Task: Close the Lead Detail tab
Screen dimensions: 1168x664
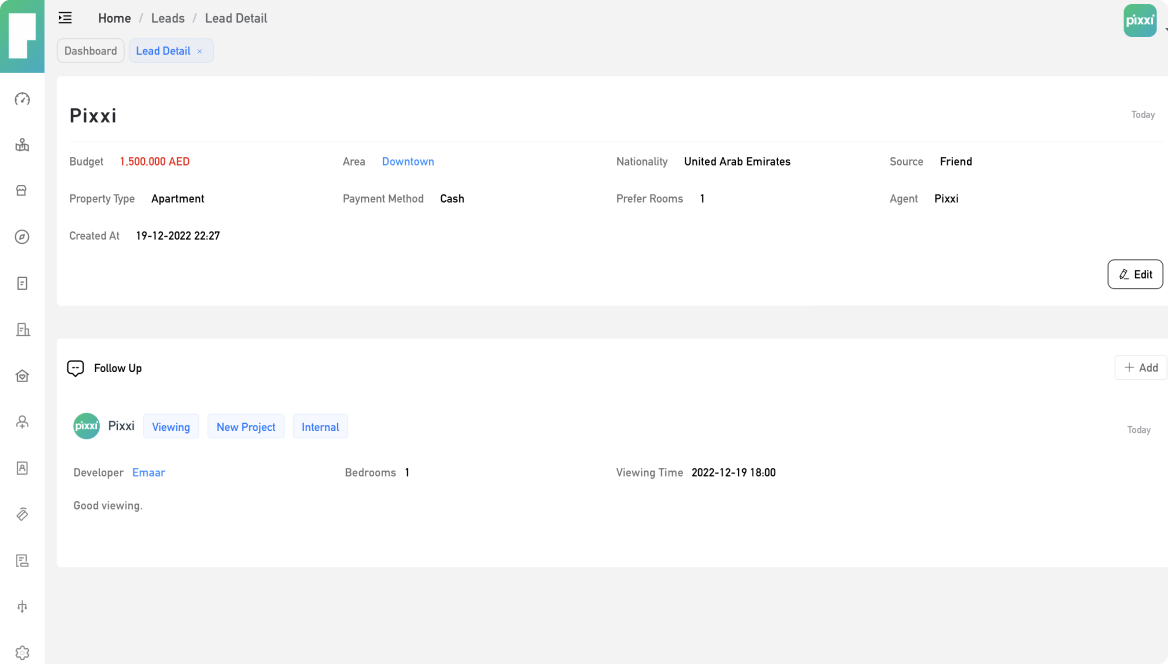Action: pos(200,51)
